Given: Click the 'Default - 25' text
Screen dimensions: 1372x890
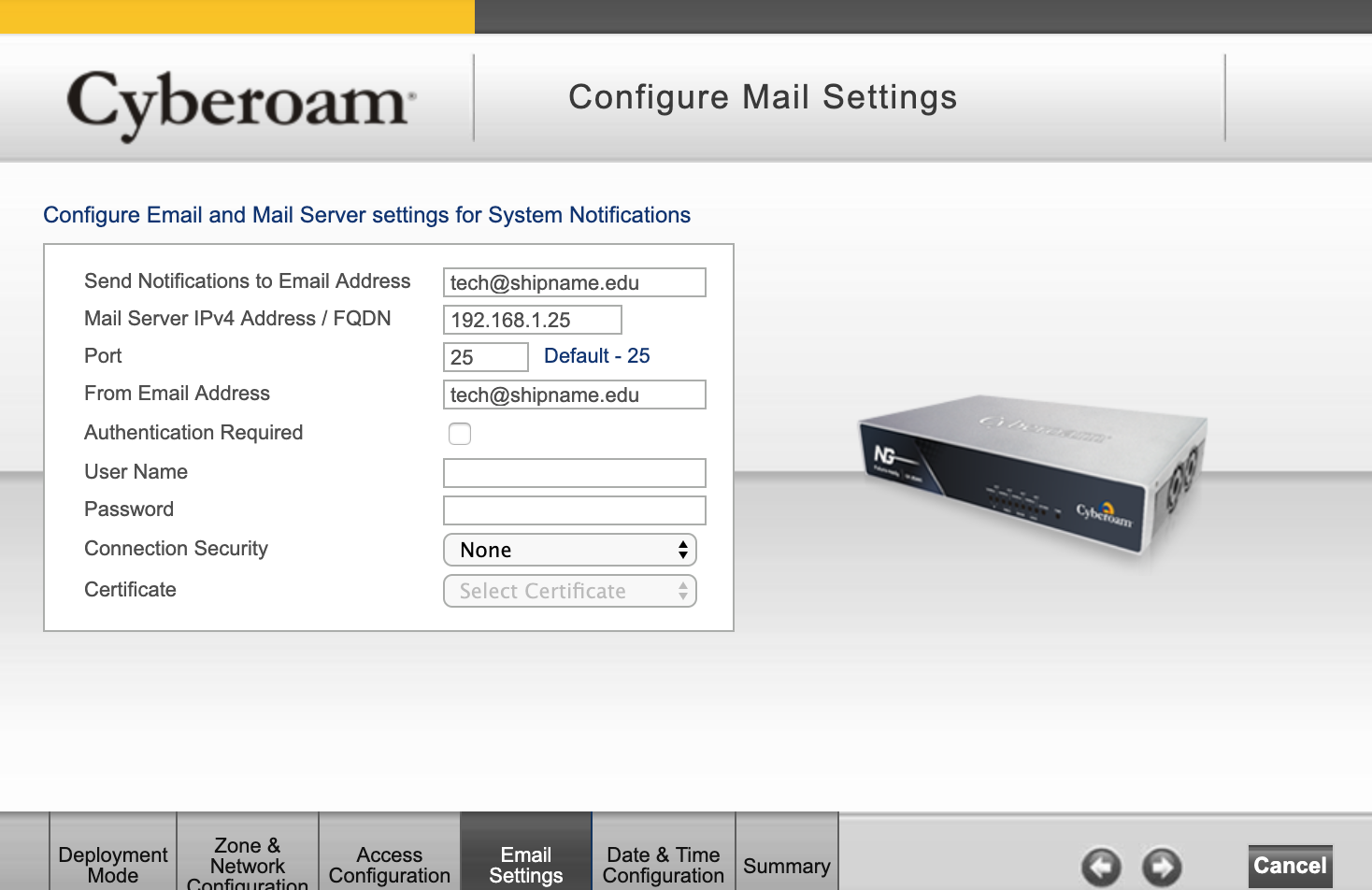Looking at the screenshot, I should click(597, 356).
